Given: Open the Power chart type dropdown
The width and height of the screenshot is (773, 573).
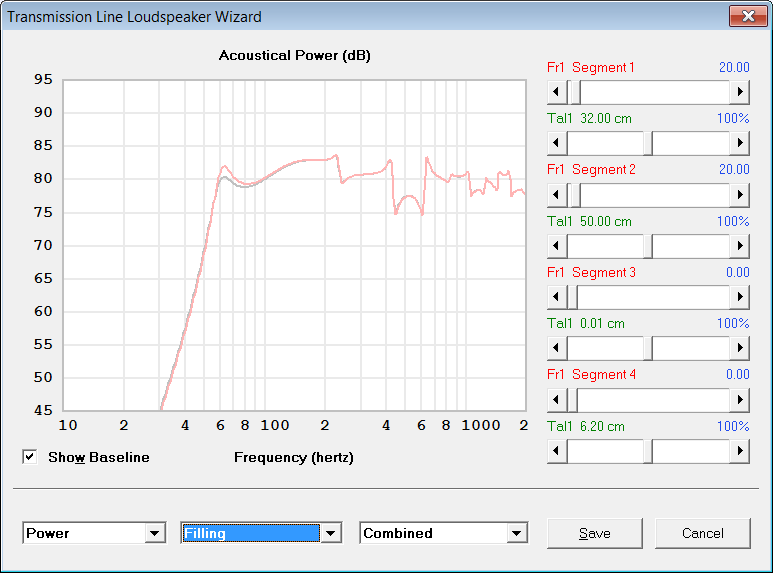Looking at the screenshot, I should tap(154, 533).
